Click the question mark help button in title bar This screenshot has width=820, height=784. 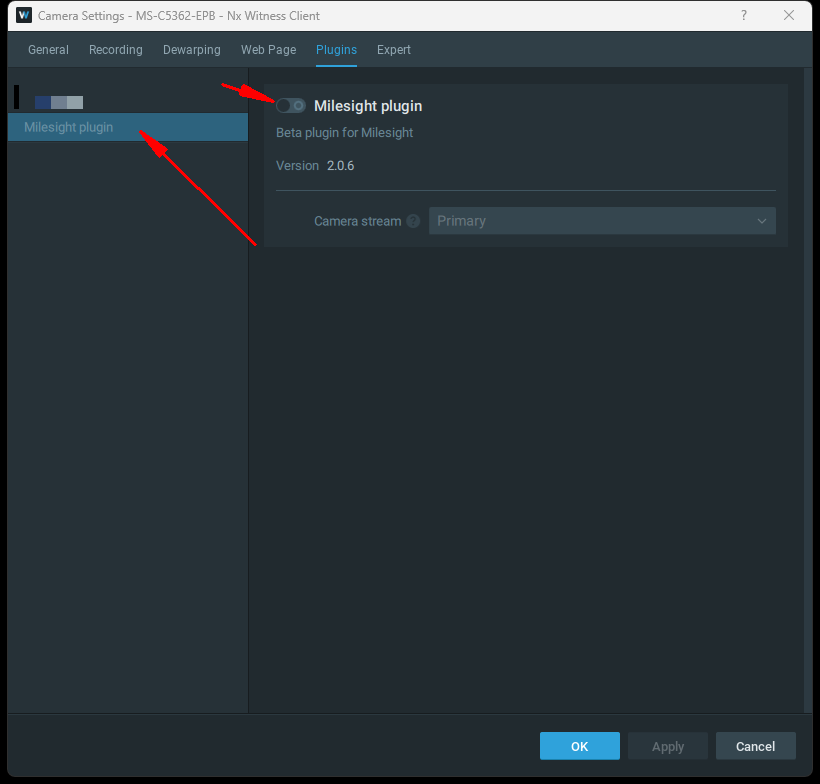(x=744, y=16)
